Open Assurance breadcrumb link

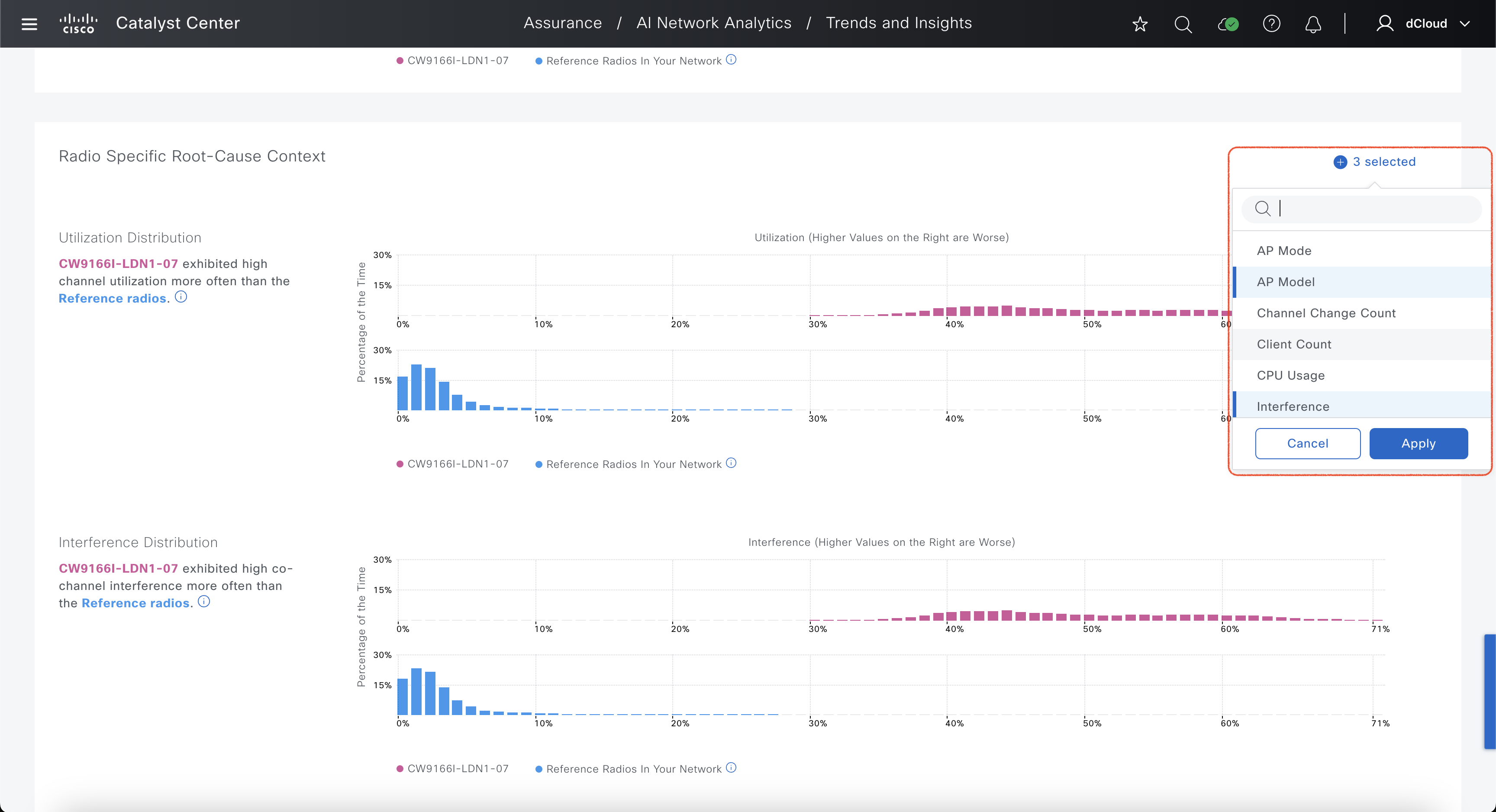pos(562,23)
